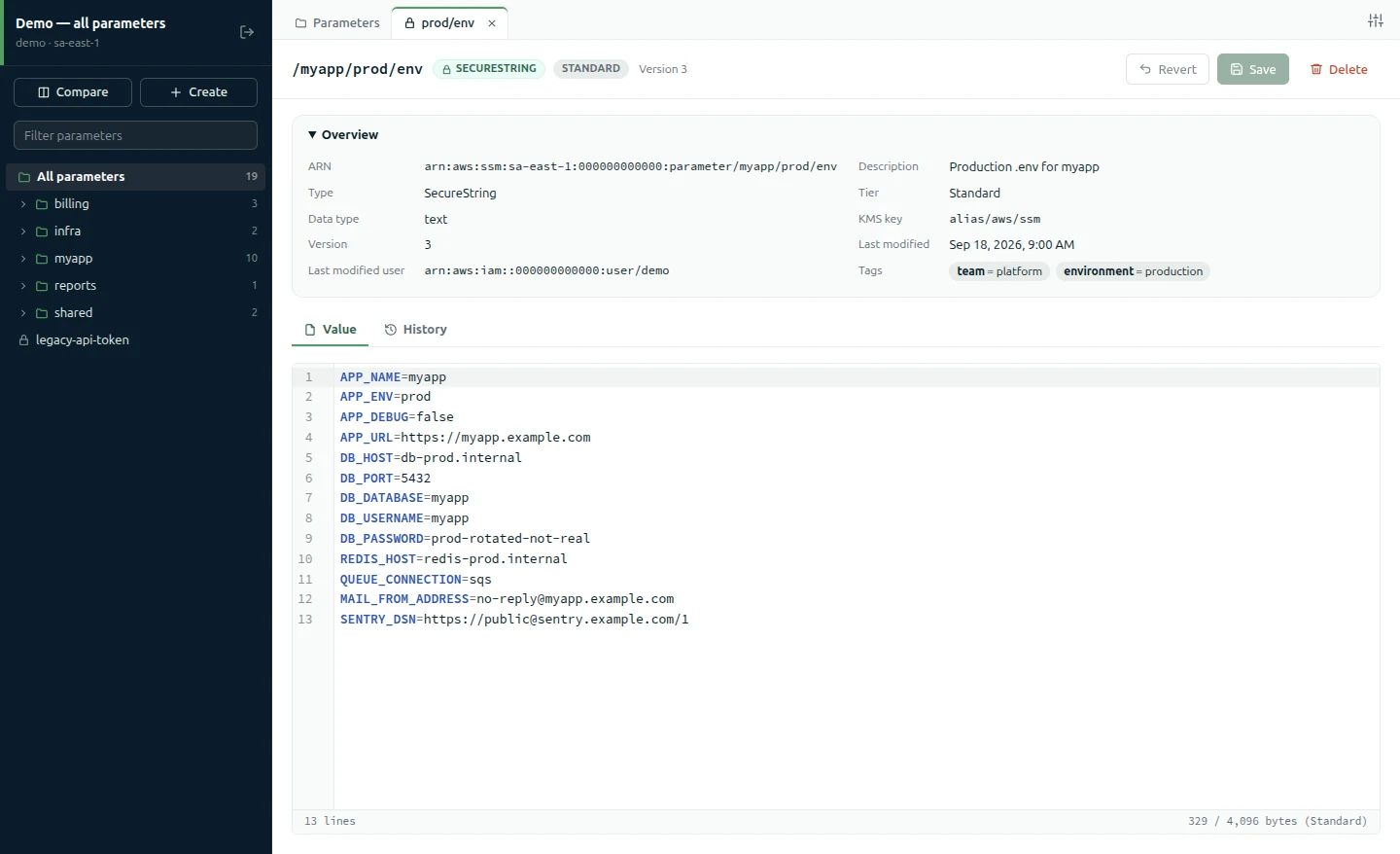
Task: Click the Version 3 label
Action: (x=663, y=69)
